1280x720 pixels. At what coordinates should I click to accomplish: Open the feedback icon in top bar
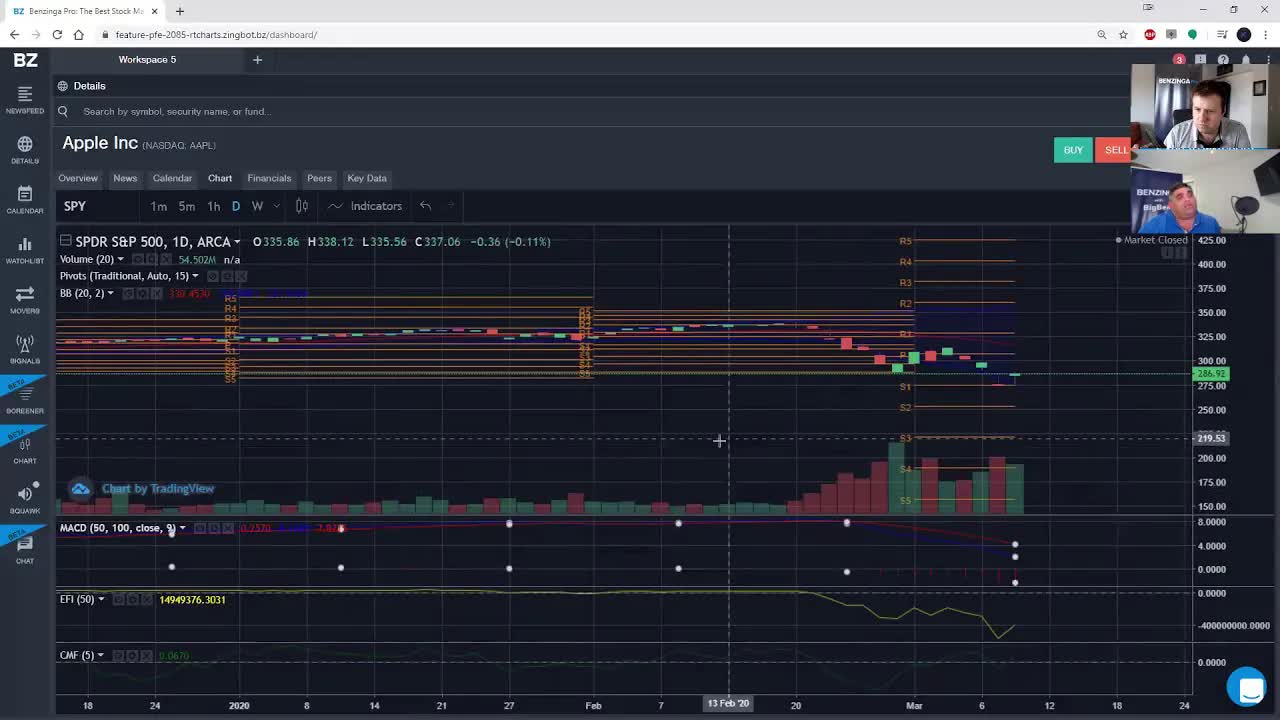[1201, 60]
